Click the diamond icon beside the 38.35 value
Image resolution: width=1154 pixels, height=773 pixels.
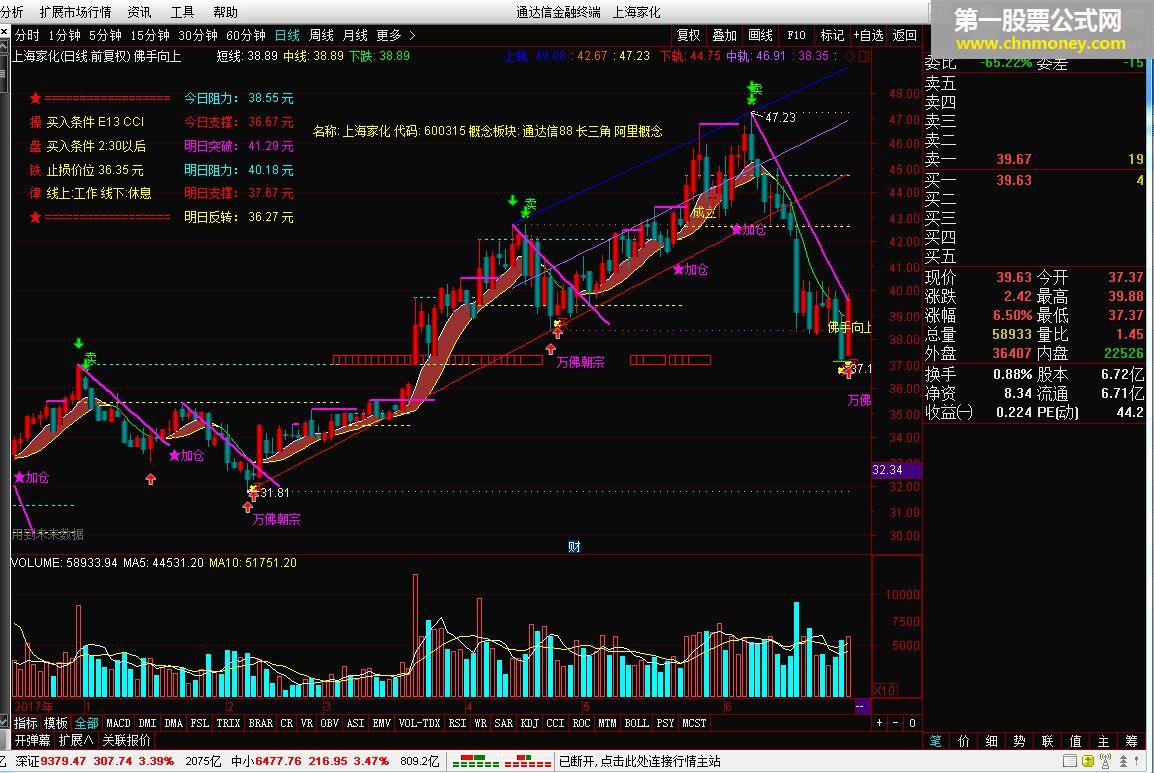849,56
